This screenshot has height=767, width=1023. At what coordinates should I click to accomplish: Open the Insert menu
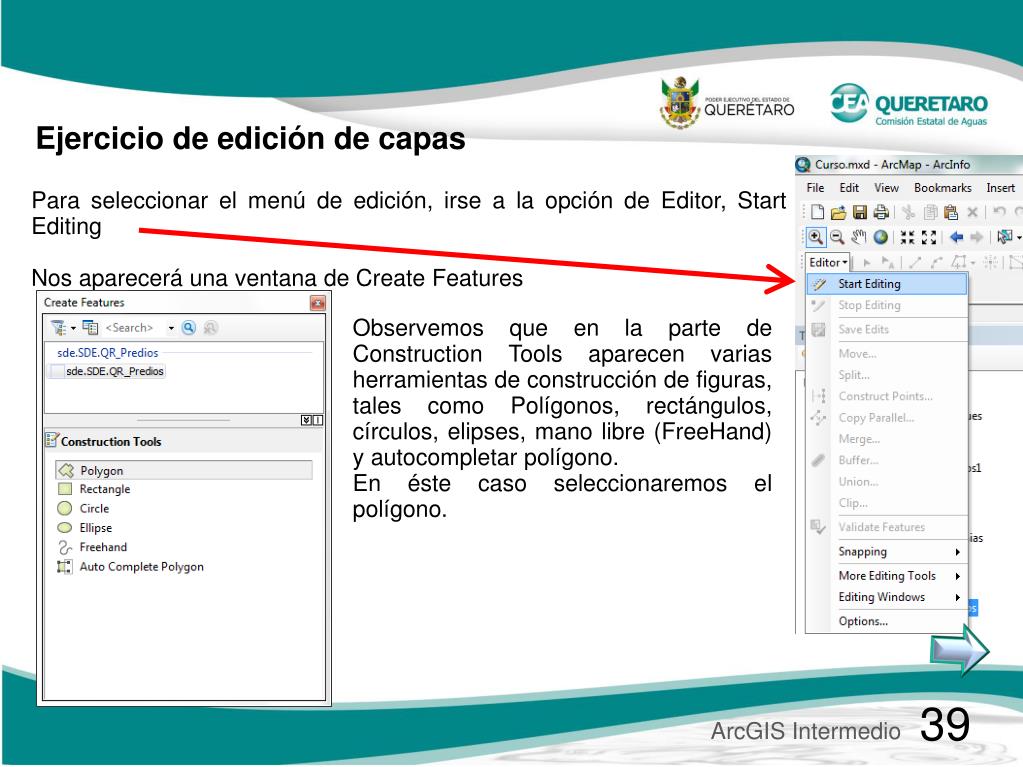1001,188
